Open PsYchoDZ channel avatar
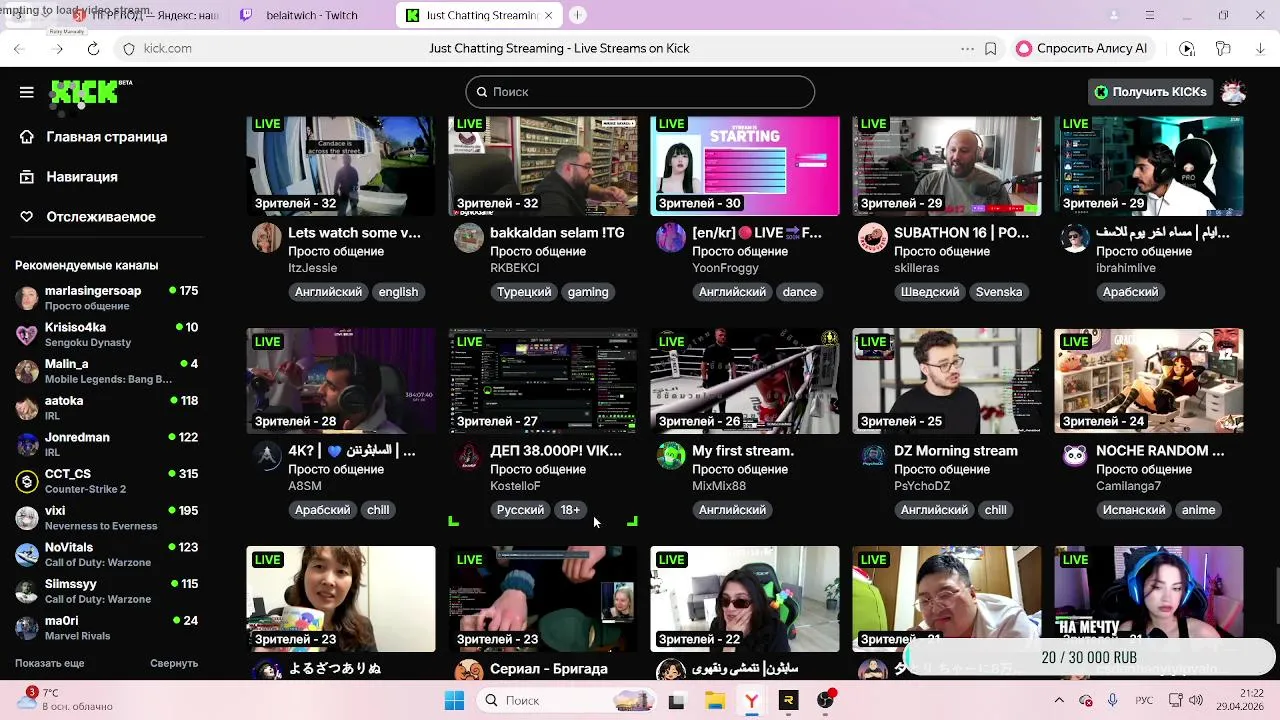The width and height of the screenshot is (1280, 720). click(873, 456)
